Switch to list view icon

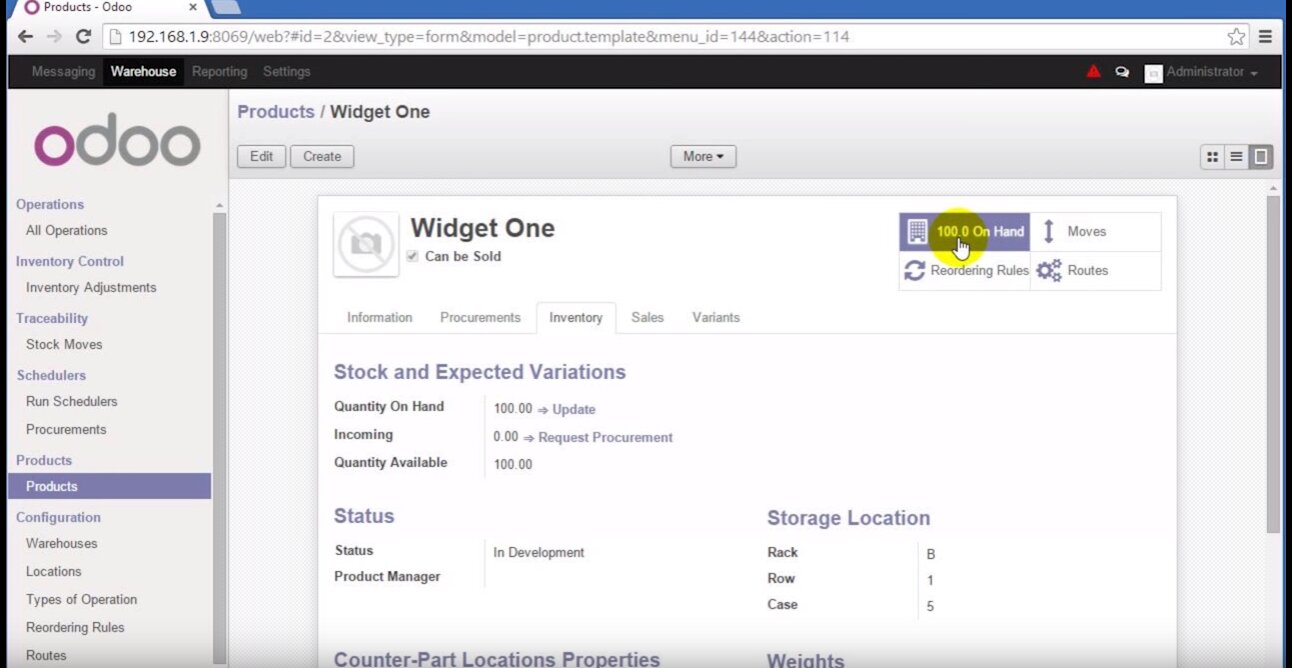click(1236, 156)
